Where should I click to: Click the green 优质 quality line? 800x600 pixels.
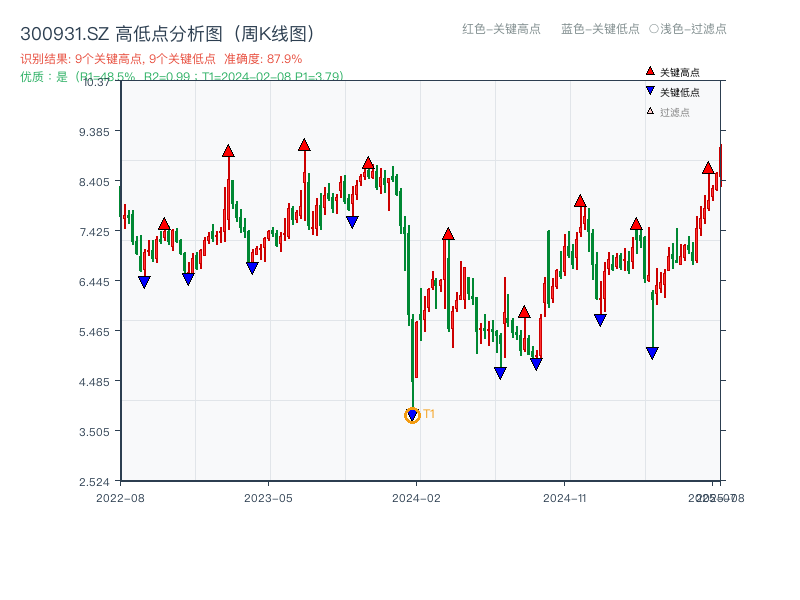(x=182, y=77)
